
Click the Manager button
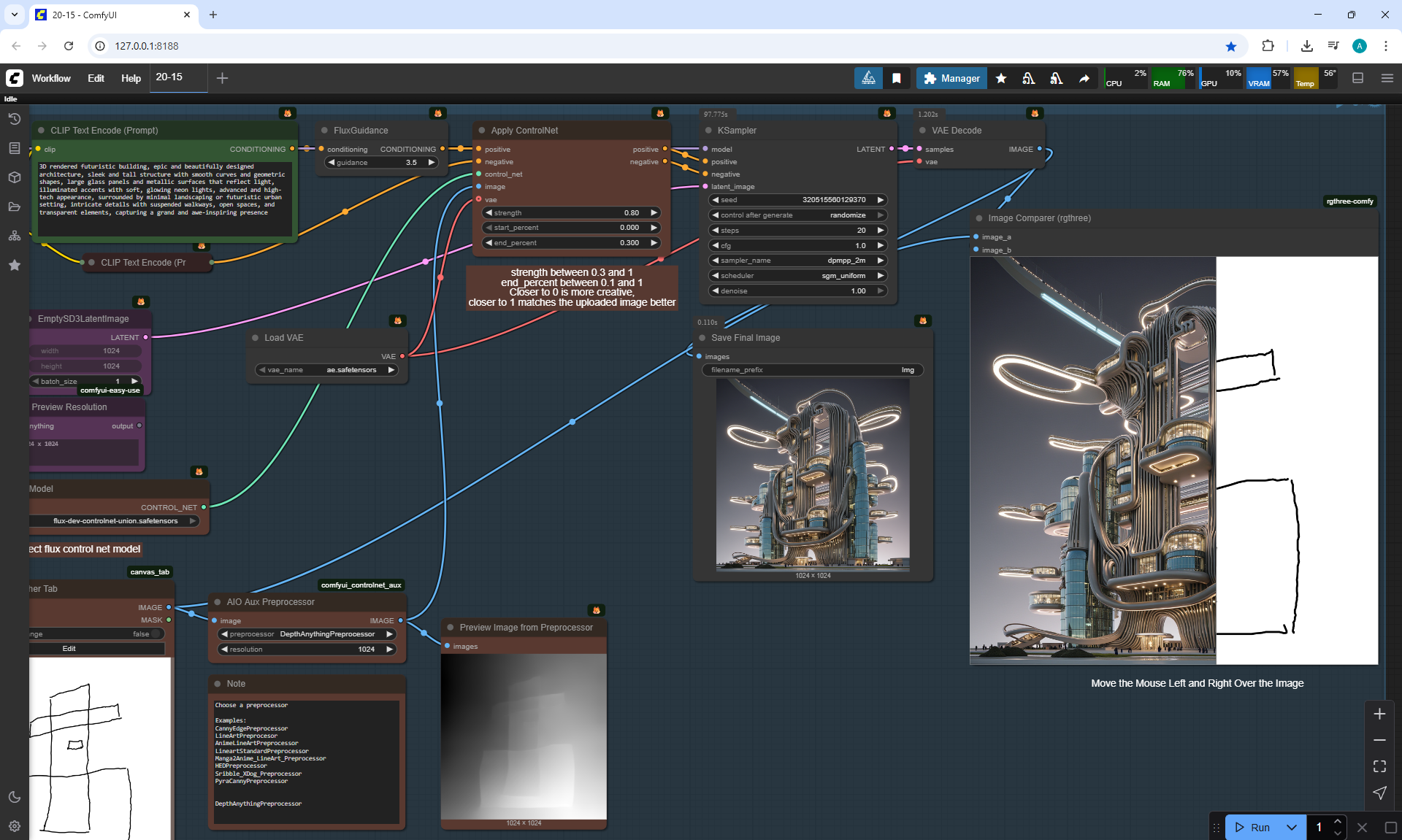pyautogui.click(x=951, y=78)
